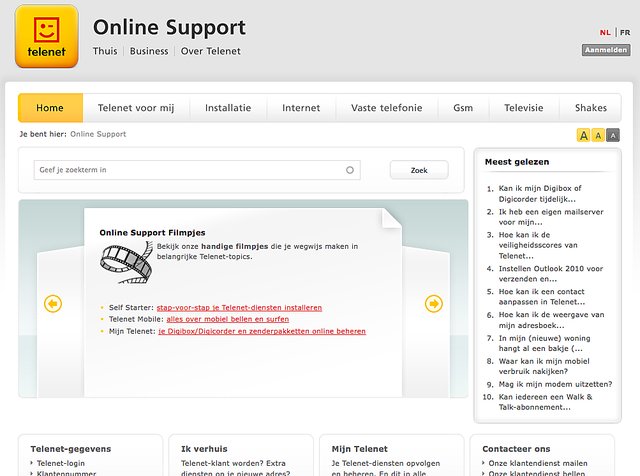Open 'Hoe kan ik de veiligheidsscores' article
This screenshot has width=640, height=476.
coord(538,245)
